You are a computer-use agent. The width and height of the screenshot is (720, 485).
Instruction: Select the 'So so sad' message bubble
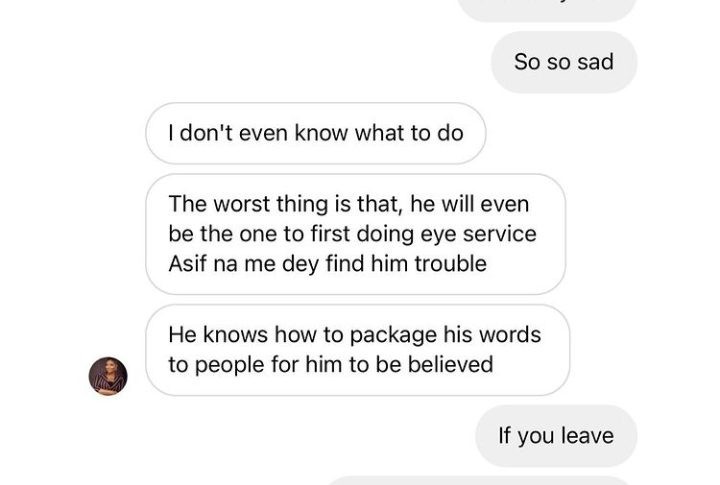click(564, 62)
